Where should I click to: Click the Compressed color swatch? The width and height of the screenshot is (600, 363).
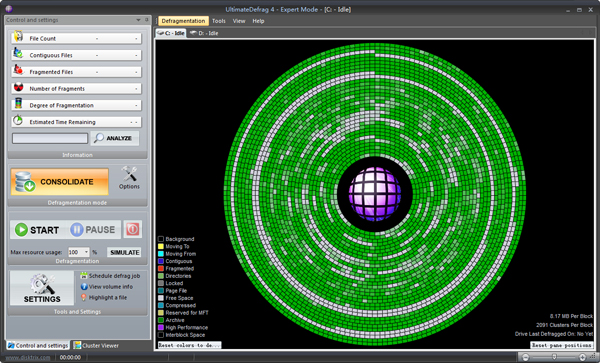tap(161, 305)
